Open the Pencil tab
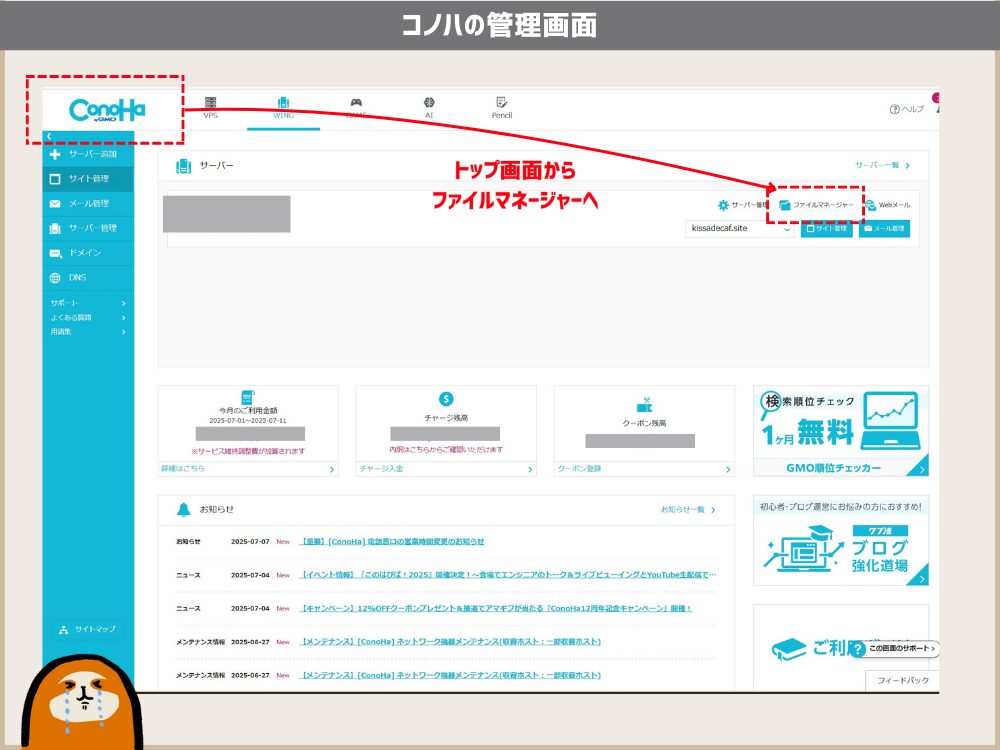The height and width of the screenshot is (750, 1000). point(502,108)
